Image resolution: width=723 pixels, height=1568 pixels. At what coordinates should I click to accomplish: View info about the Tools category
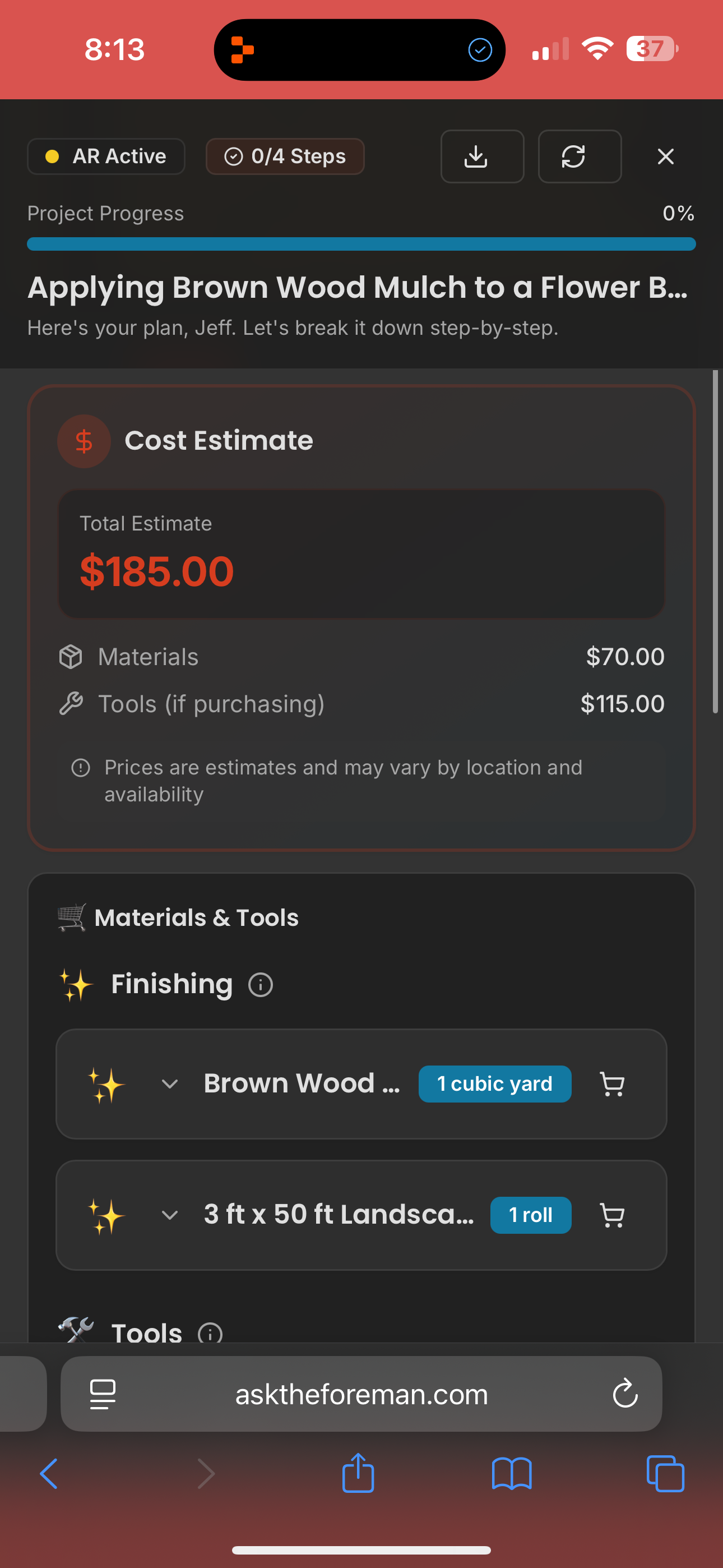tap(210, 1333)
